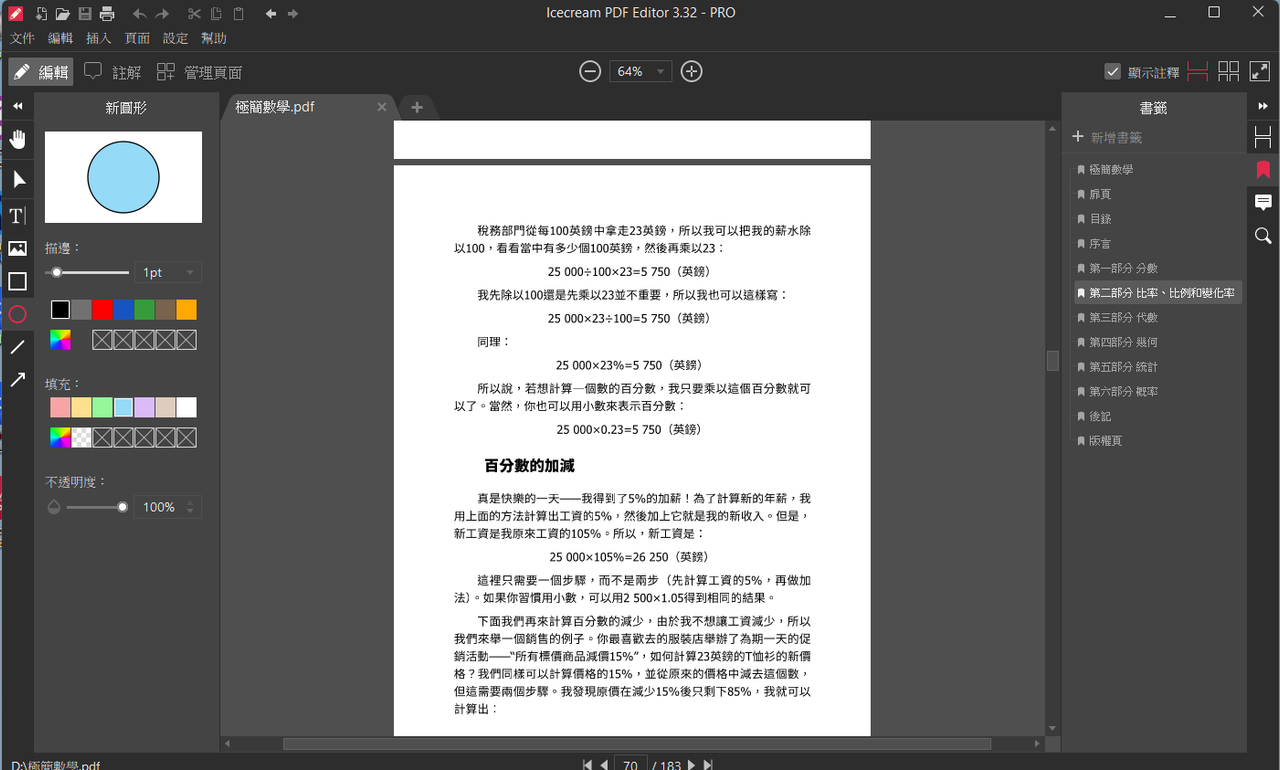
Task: Switch to page grid view icon
Action: (1229, 71)
